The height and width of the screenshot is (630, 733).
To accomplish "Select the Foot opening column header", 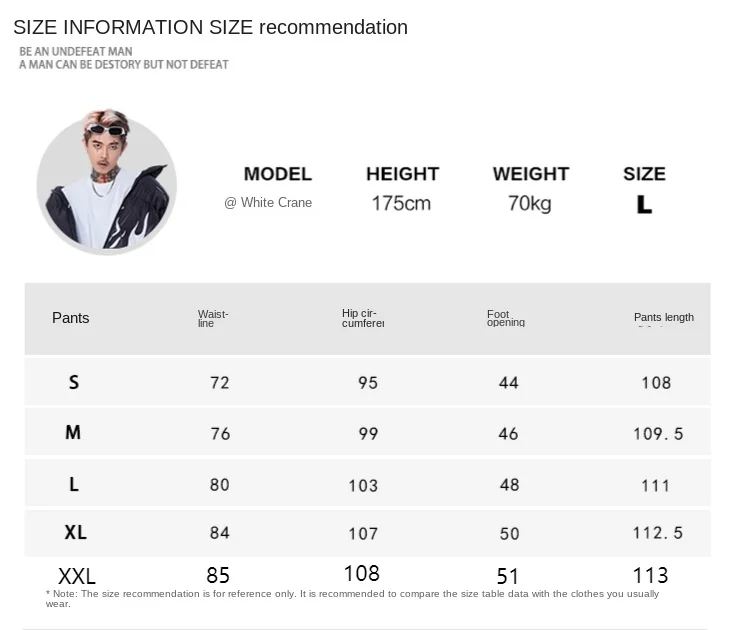I will coord(505,318).
